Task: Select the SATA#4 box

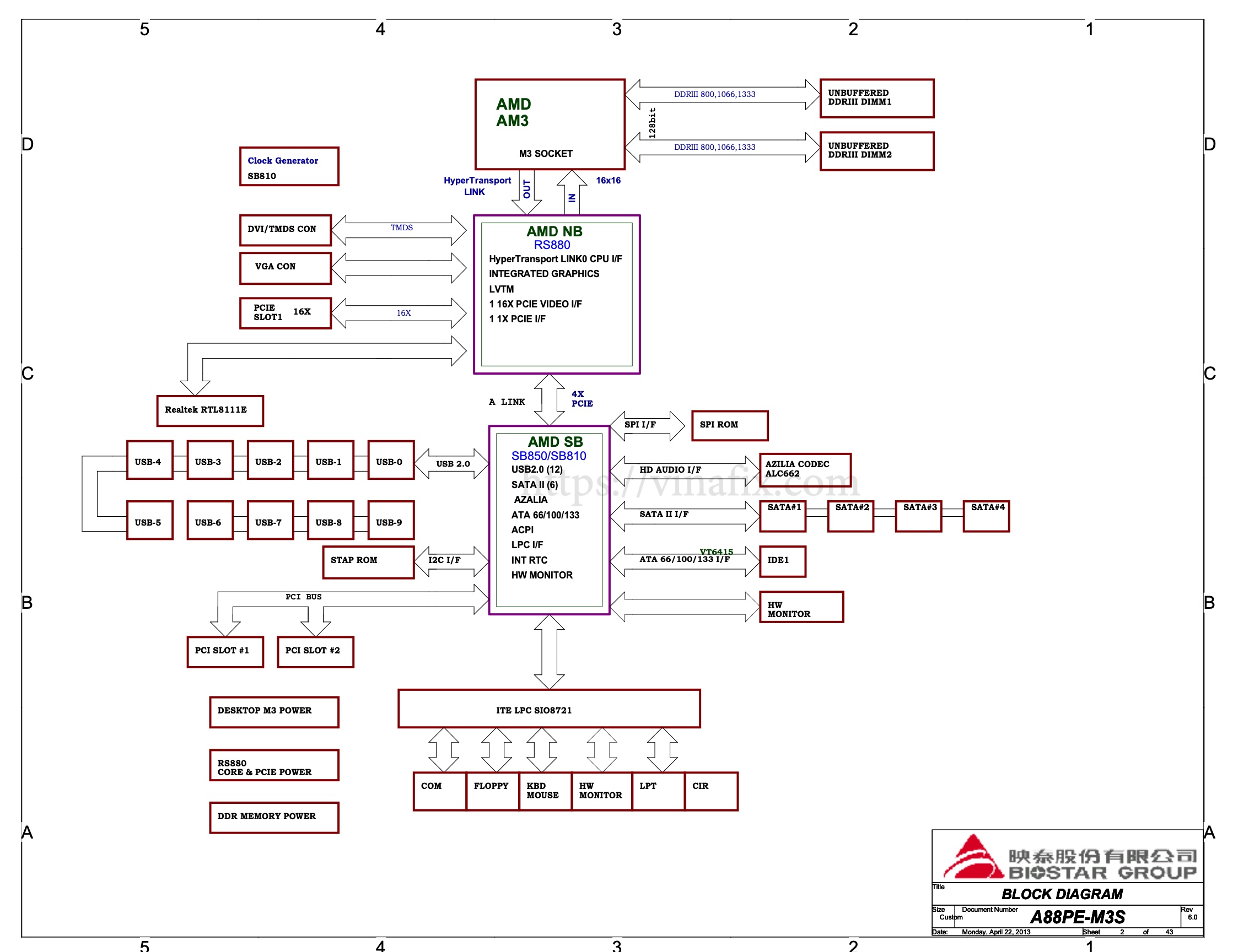Action: (986, 516)
